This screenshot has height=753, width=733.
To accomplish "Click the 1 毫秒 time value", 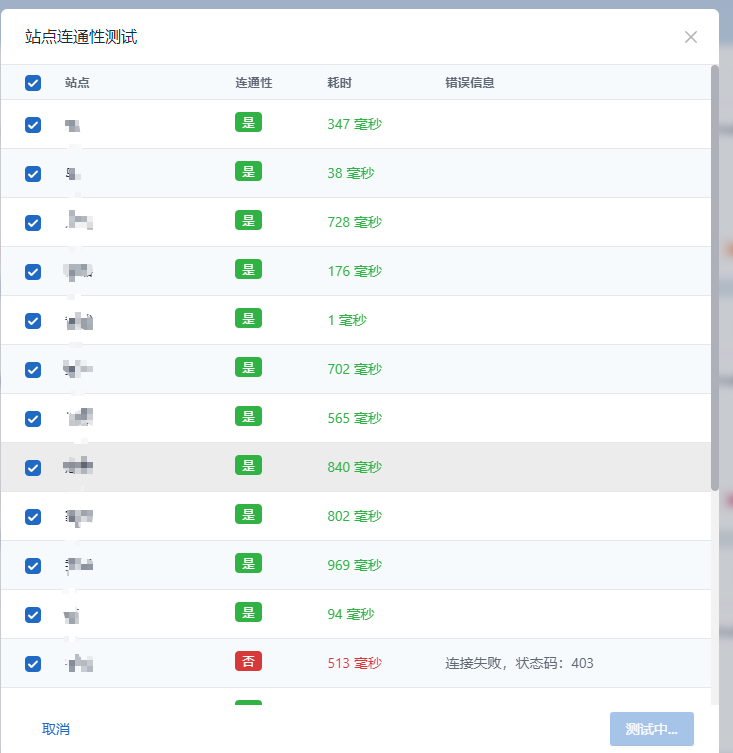I will [x=347, y=320].
